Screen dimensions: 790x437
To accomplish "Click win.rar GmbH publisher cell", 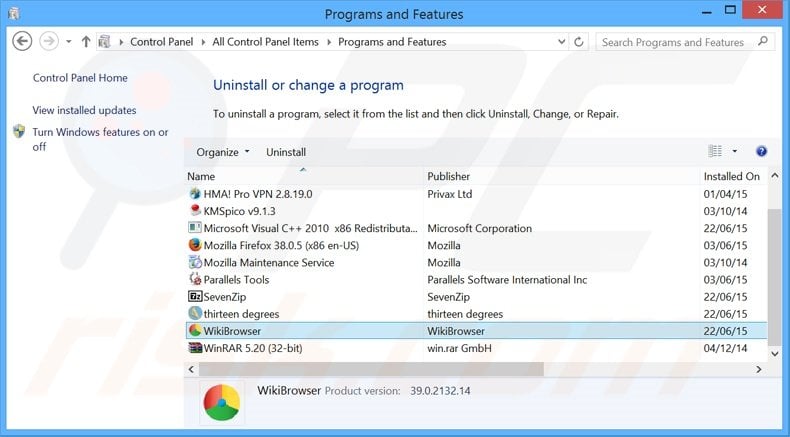I will click(459, 348).
